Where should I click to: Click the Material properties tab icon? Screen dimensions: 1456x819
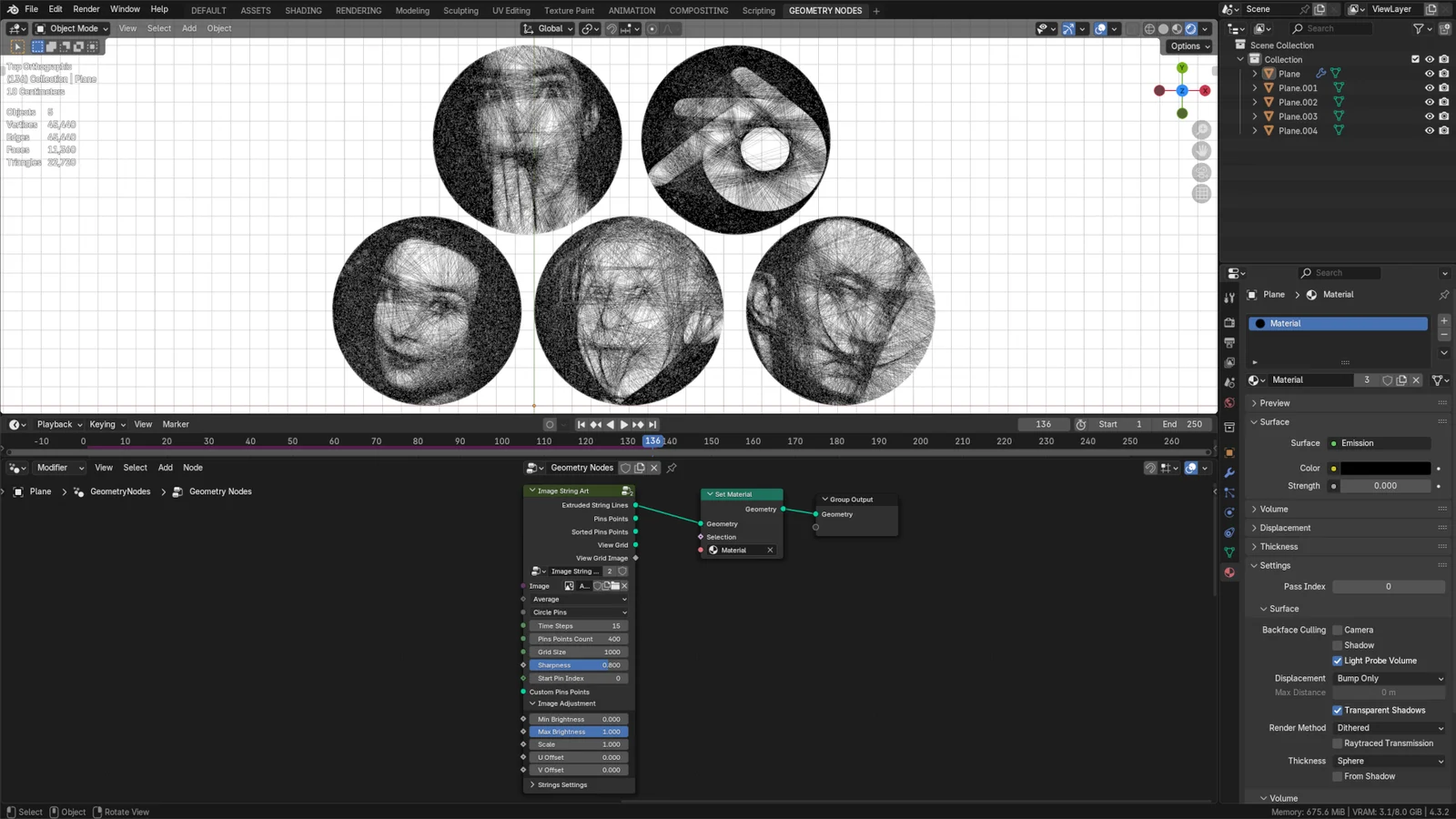point(1229,572)
